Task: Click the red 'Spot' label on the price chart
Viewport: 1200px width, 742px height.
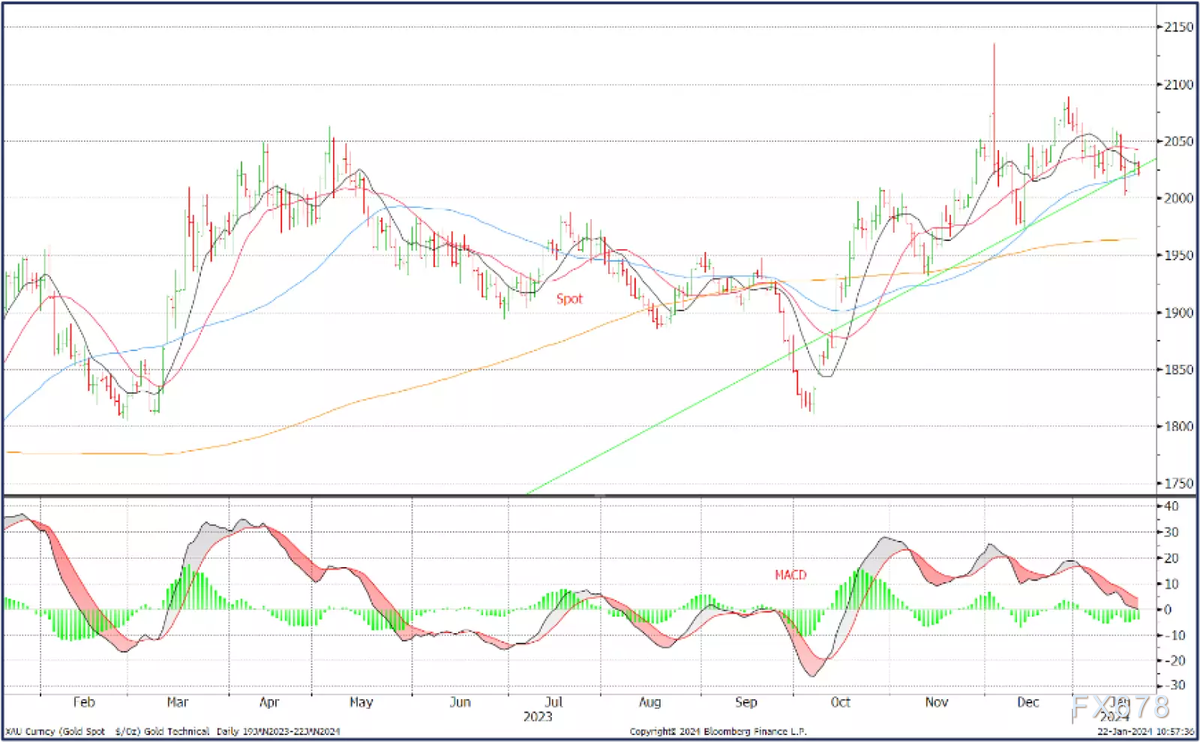Action: click(570, 298)
